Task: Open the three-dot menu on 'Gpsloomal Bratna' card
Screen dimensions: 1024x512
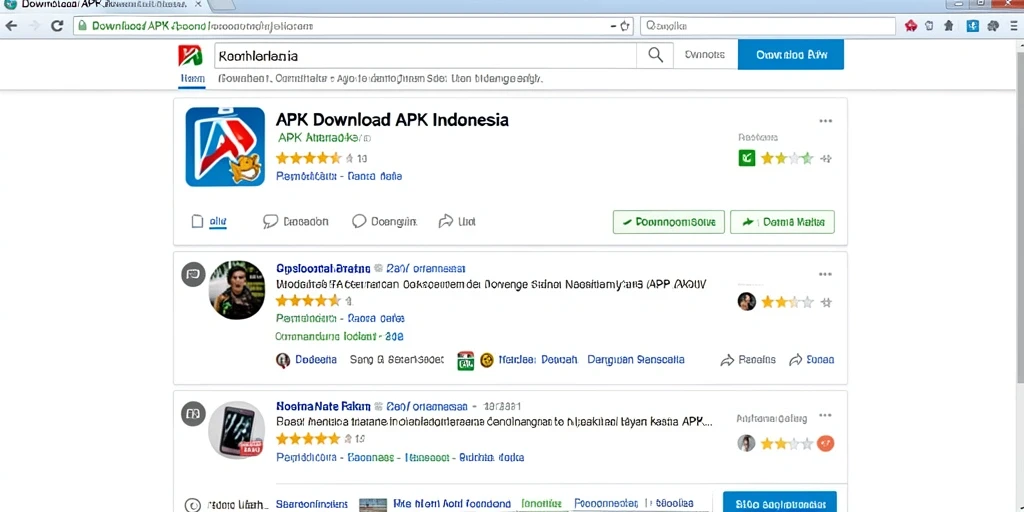Action: pos(825,274)
